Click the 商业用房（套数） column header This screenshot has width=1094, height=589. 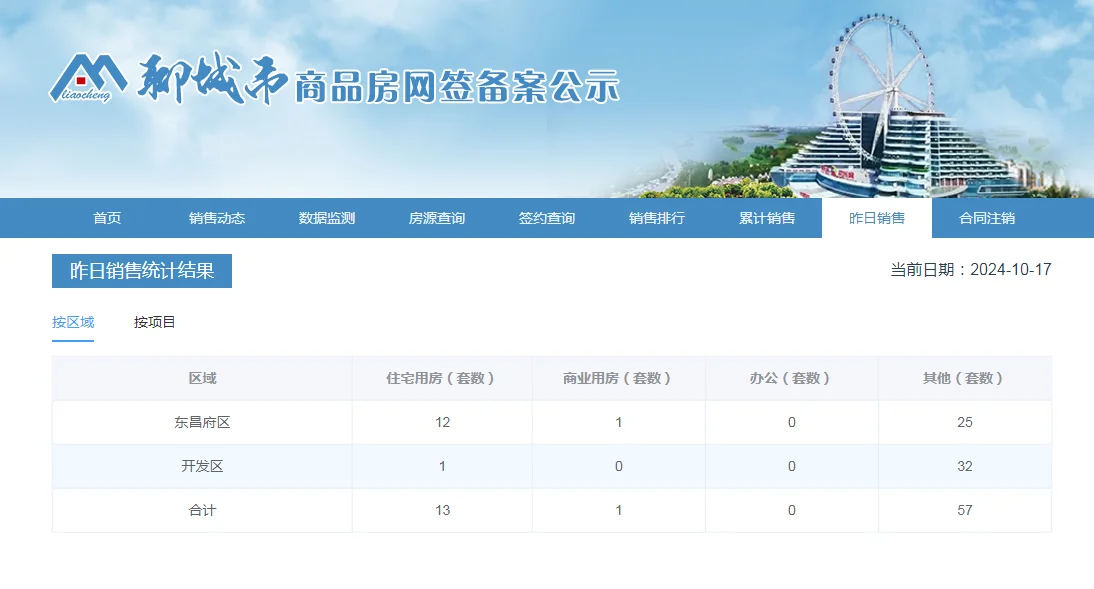618,378
